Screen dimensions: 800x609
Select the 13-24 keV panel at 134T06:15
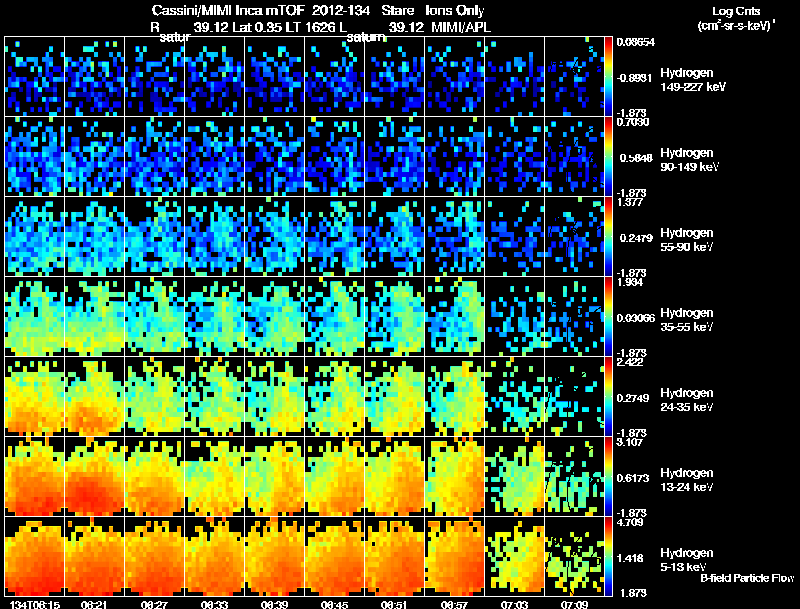35,476
